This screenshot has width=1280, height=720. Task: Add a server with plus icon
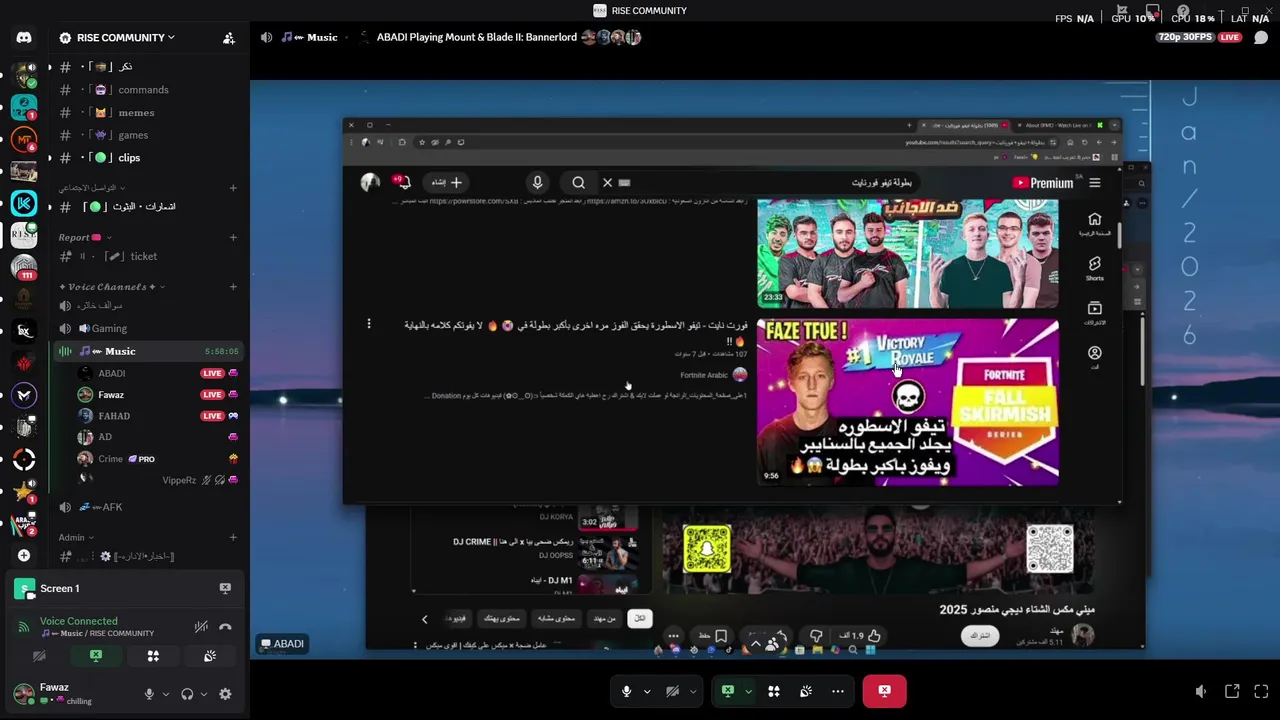tap(24, 555)
